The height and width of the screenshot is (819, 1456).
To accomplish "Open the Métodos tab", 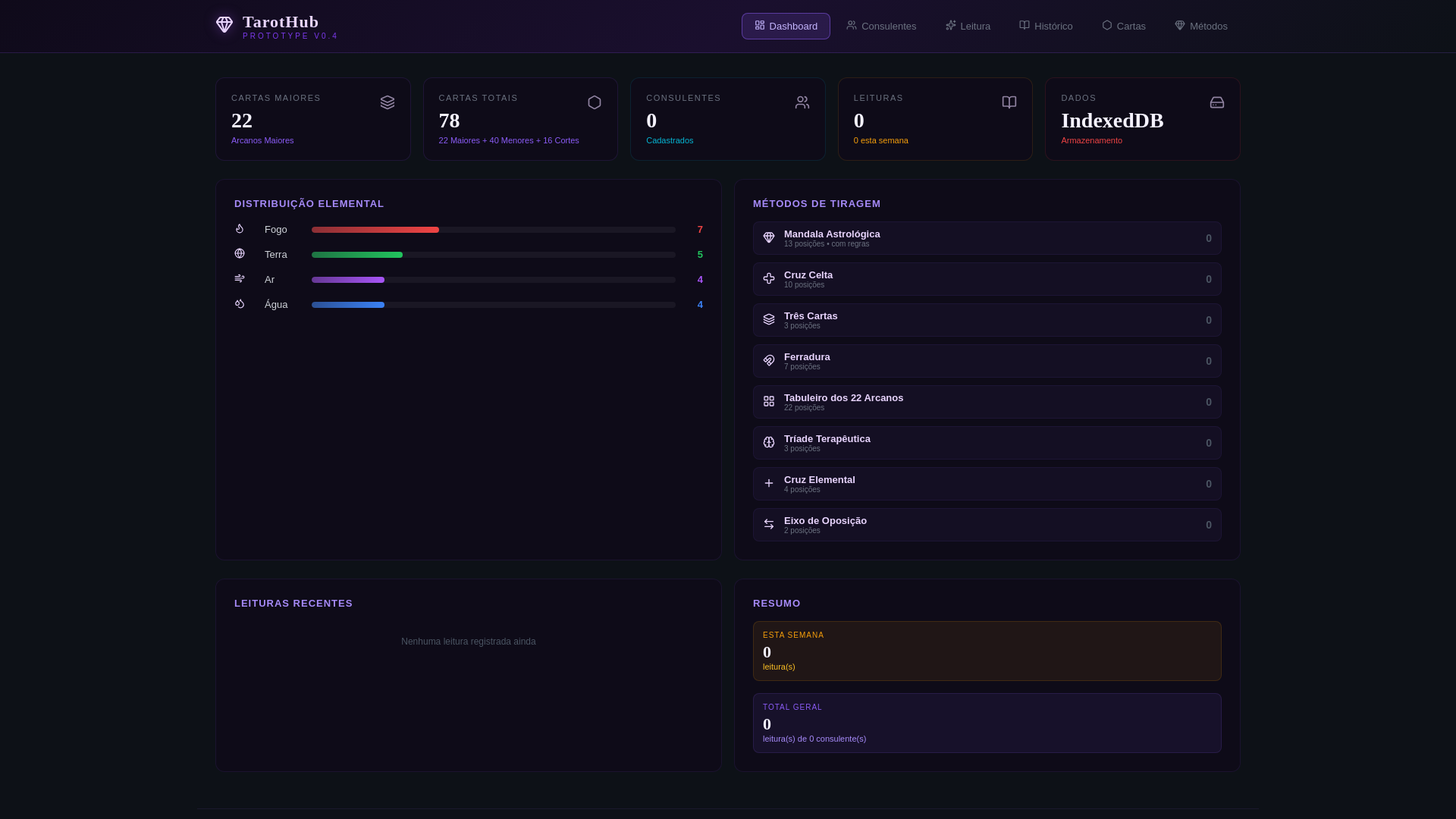I will [x=1201, y=26].
